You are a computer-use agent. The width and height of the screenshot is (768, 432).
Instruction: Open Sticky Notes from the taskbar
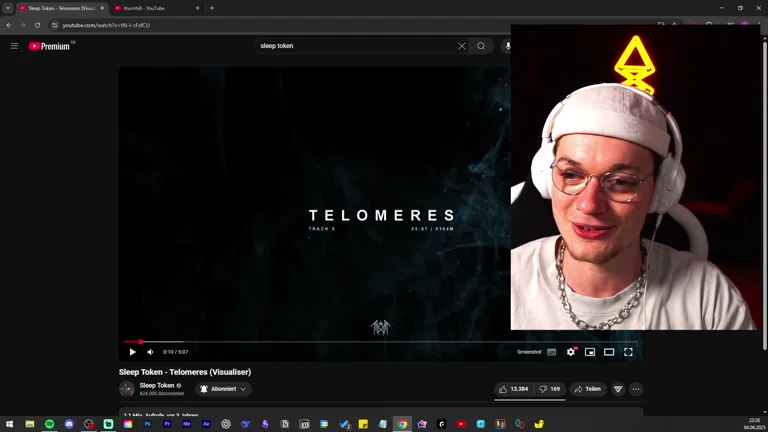pos(363,424)
